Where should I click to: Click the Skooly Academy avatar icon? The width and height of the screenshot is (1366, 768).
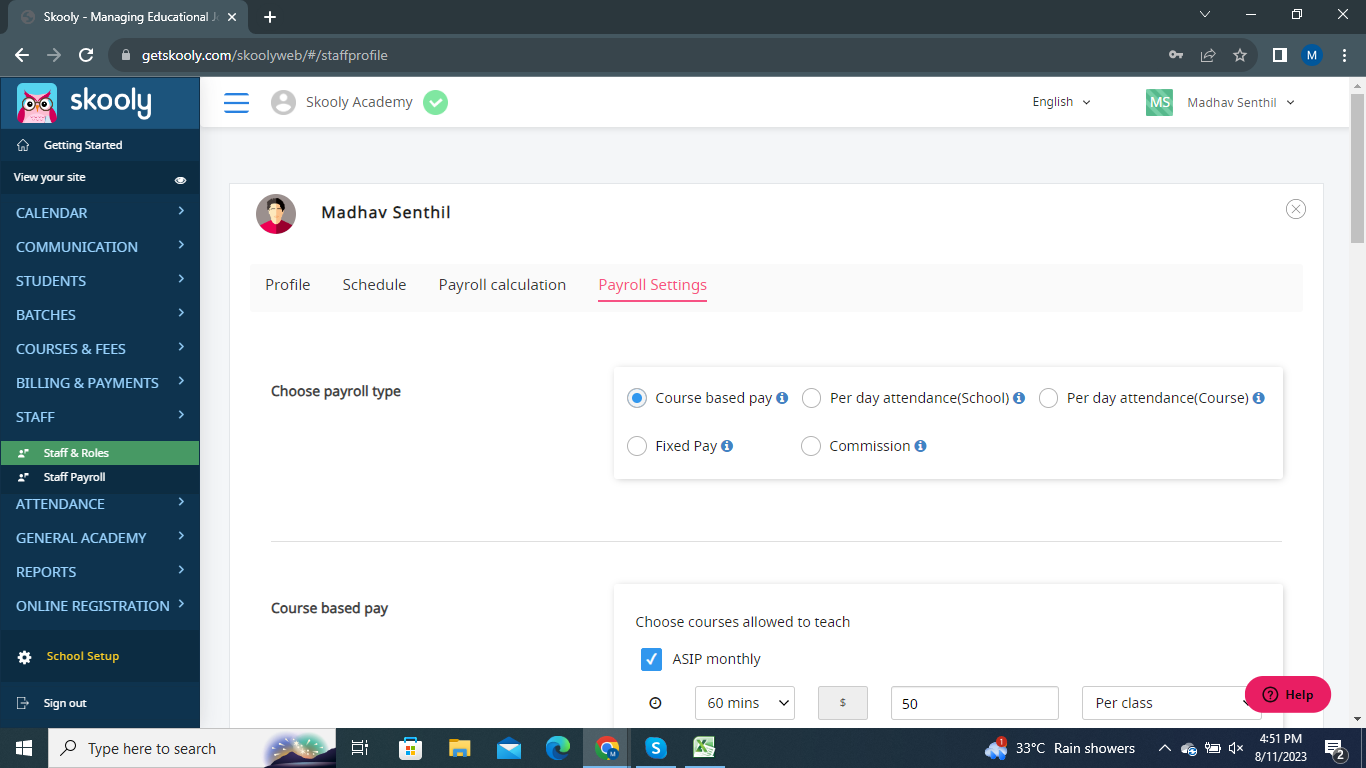284,102
